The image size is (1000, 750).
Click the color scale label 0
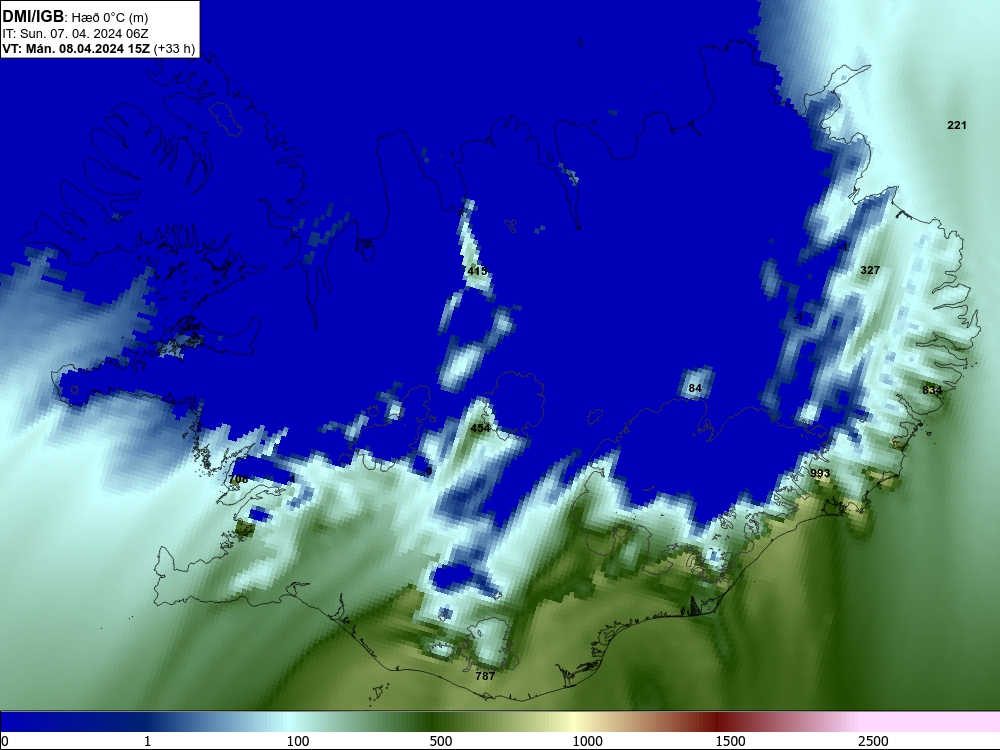click(5, 741)
